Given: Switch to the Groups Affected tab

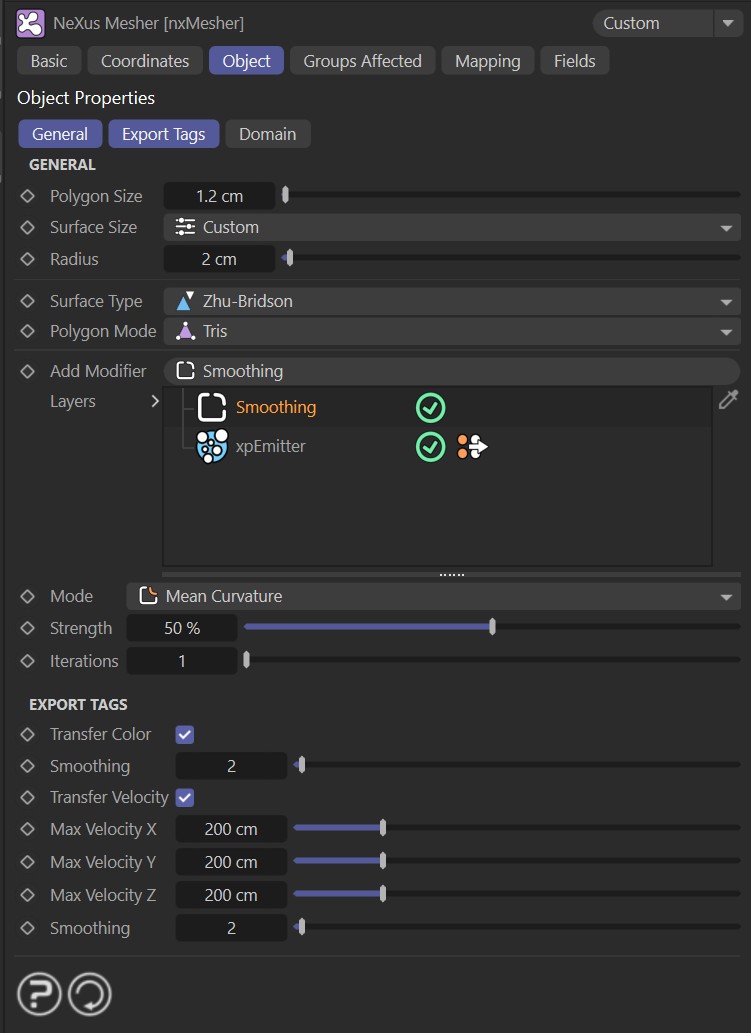Looking at the screenshot, I should point(362,61).
